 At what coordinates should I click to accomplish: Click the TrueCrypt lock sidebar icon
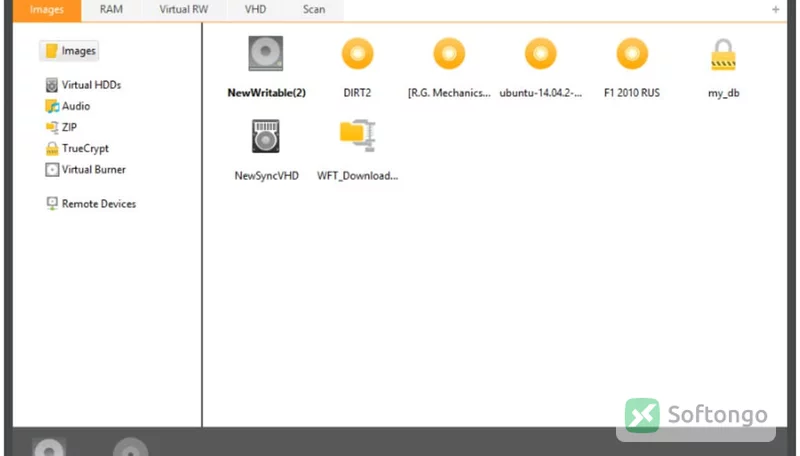(x=52, y=148)
